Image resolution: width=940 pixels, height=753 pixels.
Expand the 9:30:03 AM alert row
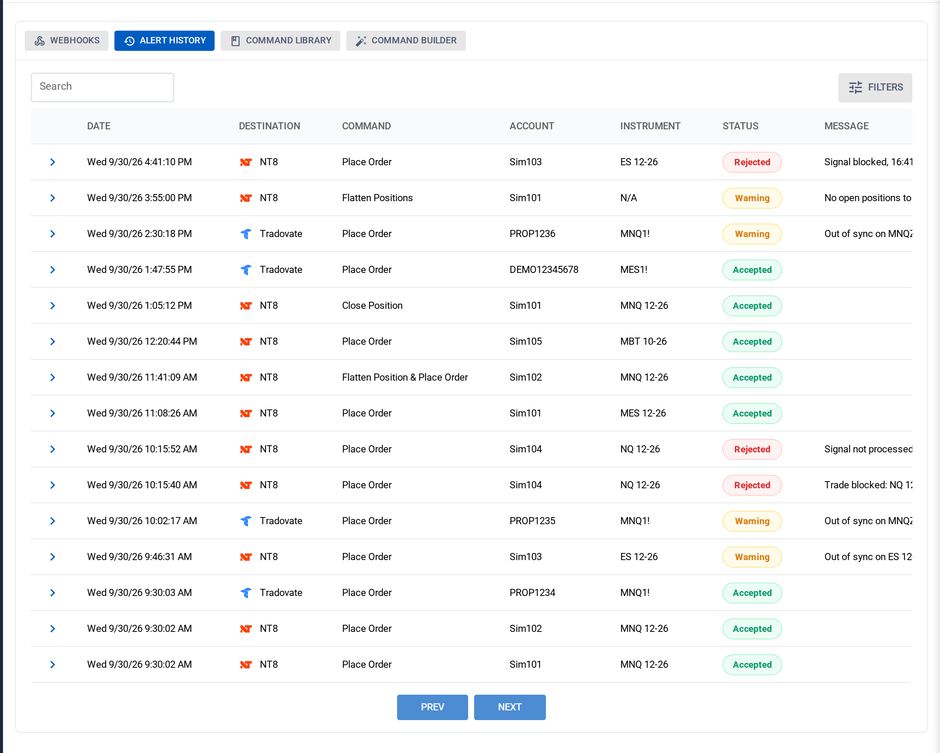point(53,593)
